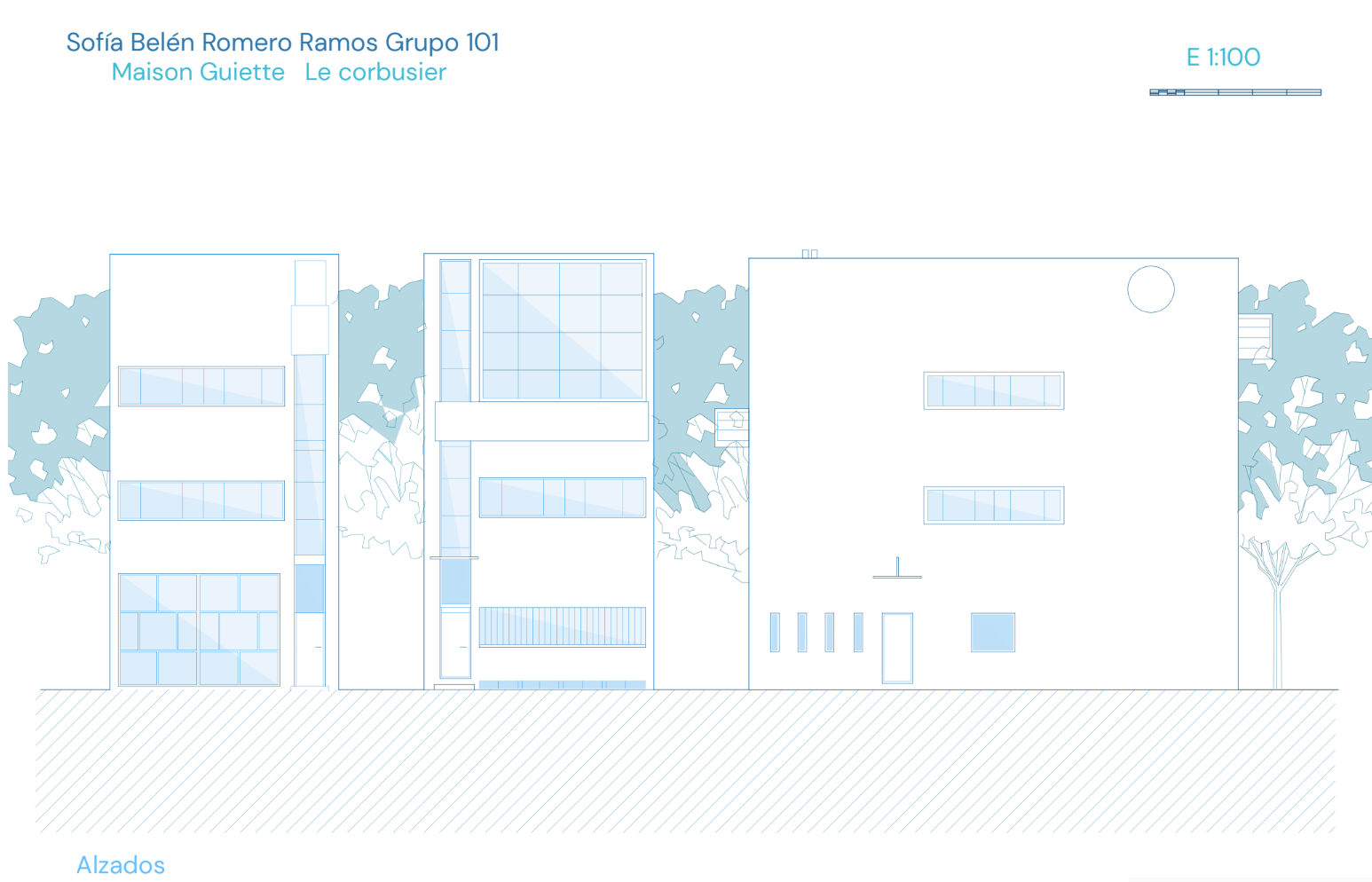Screen dimensions: 1372x882
Task: Click the "E 1:100" scale label
Action: tap(1223, 57)
